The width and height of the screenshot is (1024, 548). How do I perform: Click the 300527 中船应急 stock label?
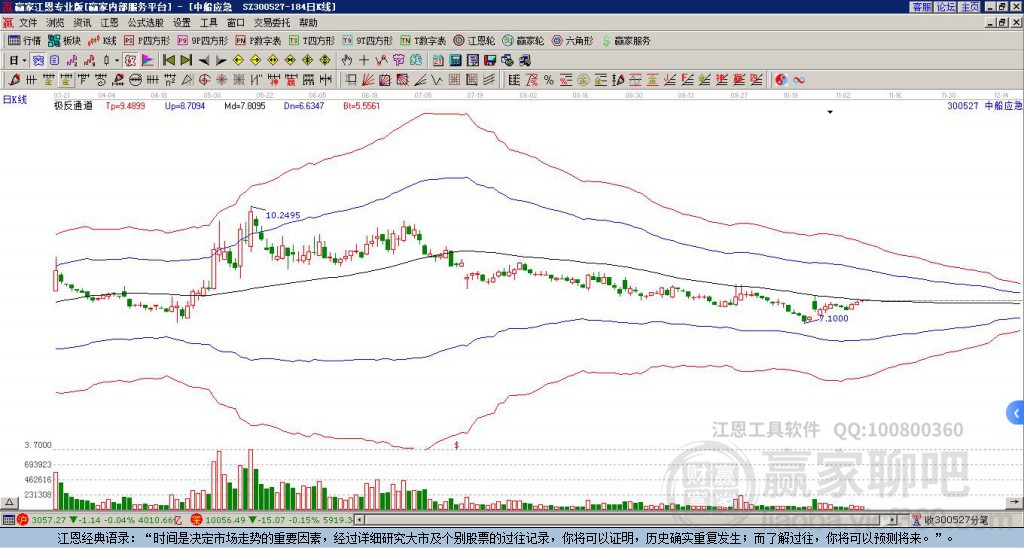tap(985, 105)
